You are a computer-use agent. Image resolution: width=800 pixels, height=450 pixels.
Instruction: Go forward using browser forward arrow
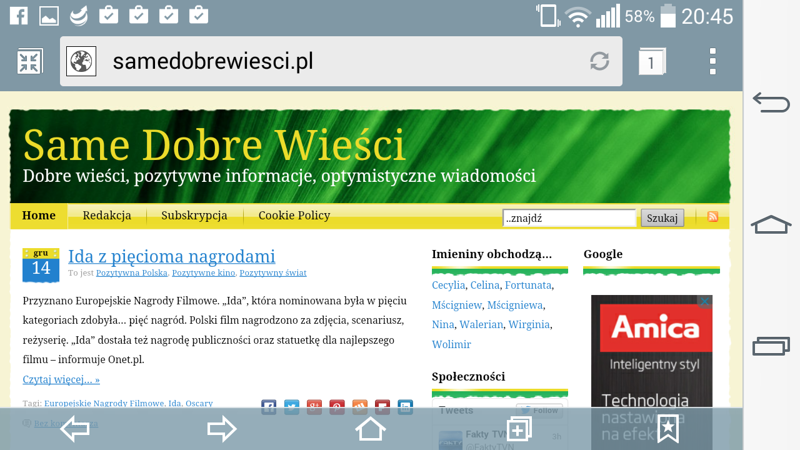point(221,429)
